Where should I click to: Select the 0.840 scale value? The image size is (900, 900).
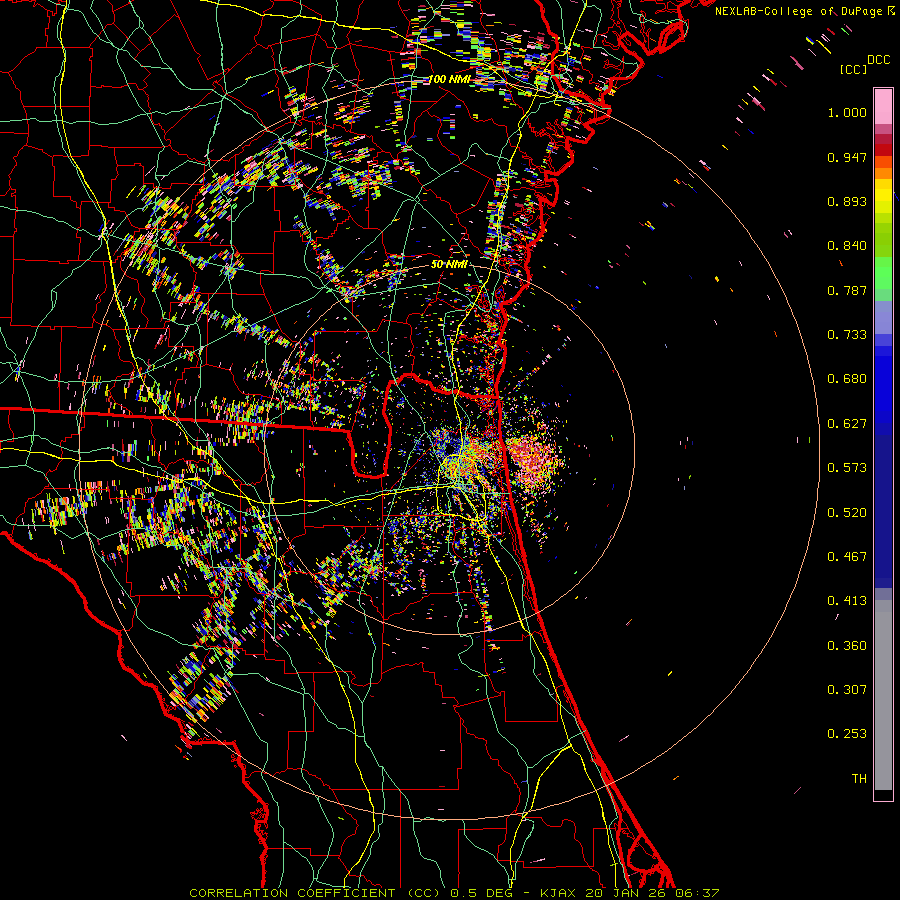coord(847,246)
